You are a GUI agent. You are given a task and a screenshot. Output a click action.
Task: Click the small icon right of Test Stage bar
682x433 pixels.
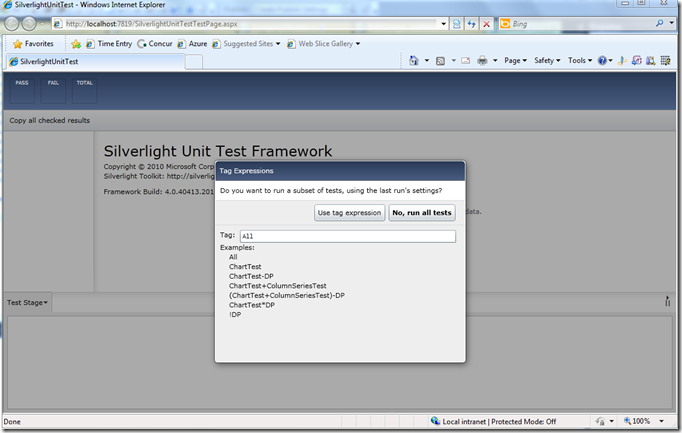(667, 301)
